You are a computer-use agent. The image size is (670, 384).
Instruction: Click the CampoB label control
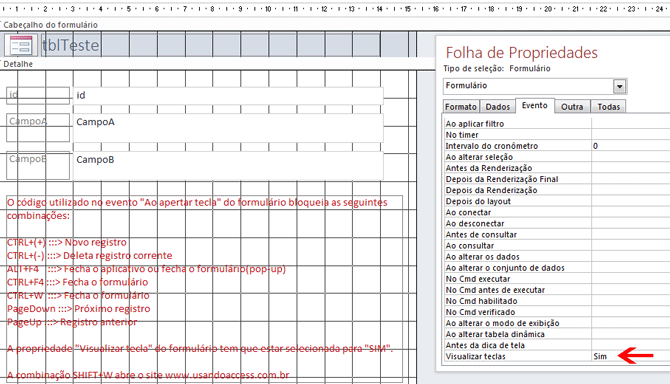38,165
